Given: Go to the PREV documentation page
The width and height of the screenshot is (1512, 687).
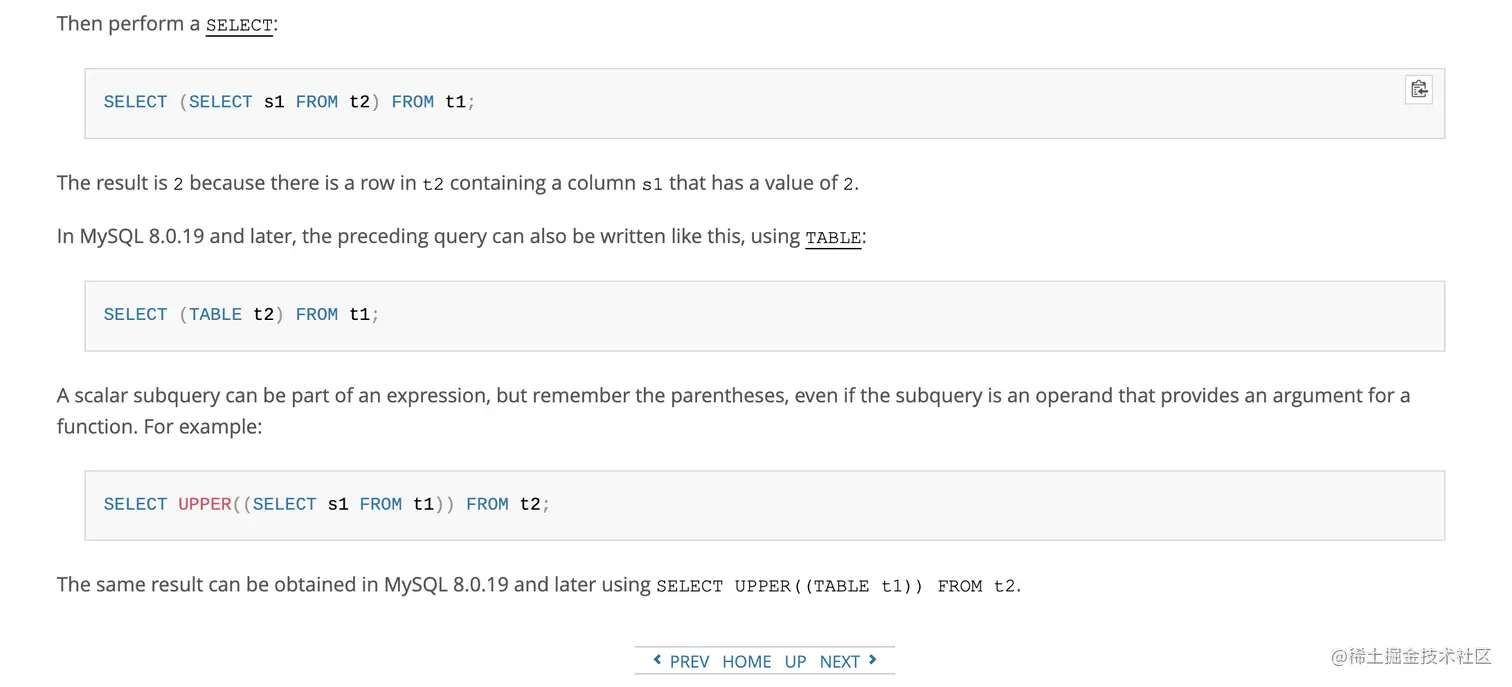Looking at the screenshot, I should coord(689,661).
